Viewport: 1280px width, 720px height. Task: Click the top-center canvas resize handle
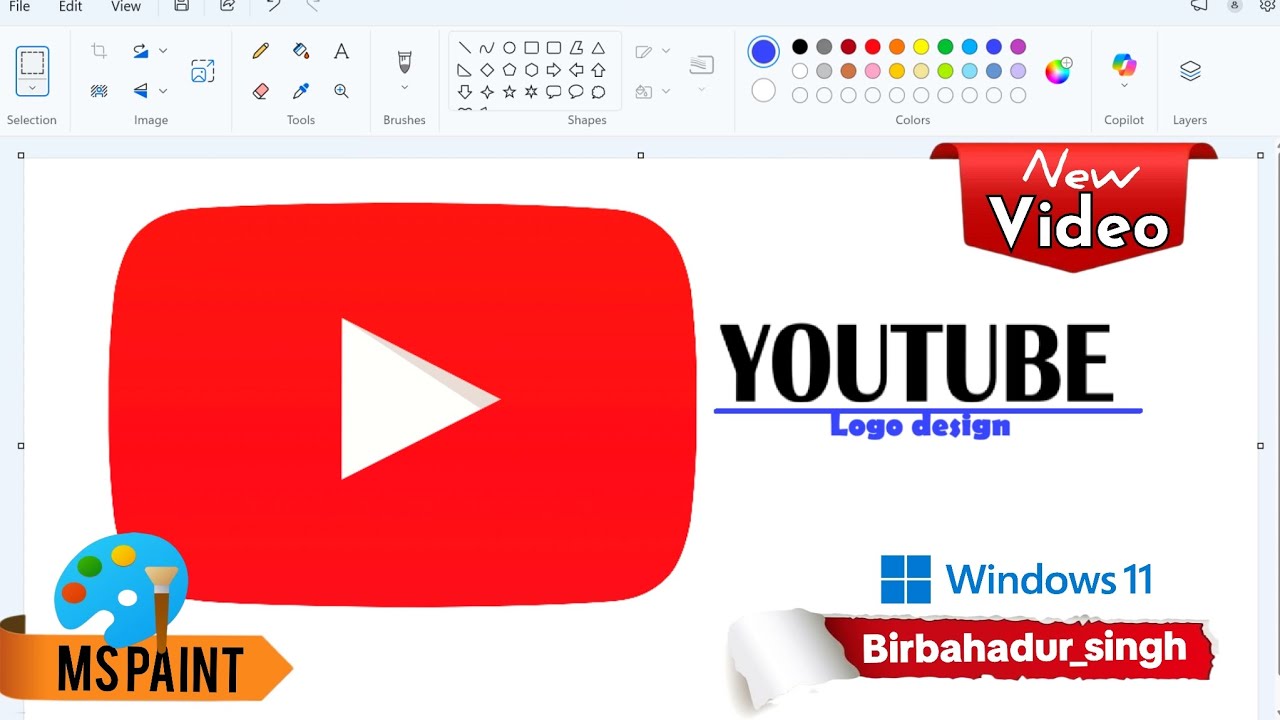point(641,156)
